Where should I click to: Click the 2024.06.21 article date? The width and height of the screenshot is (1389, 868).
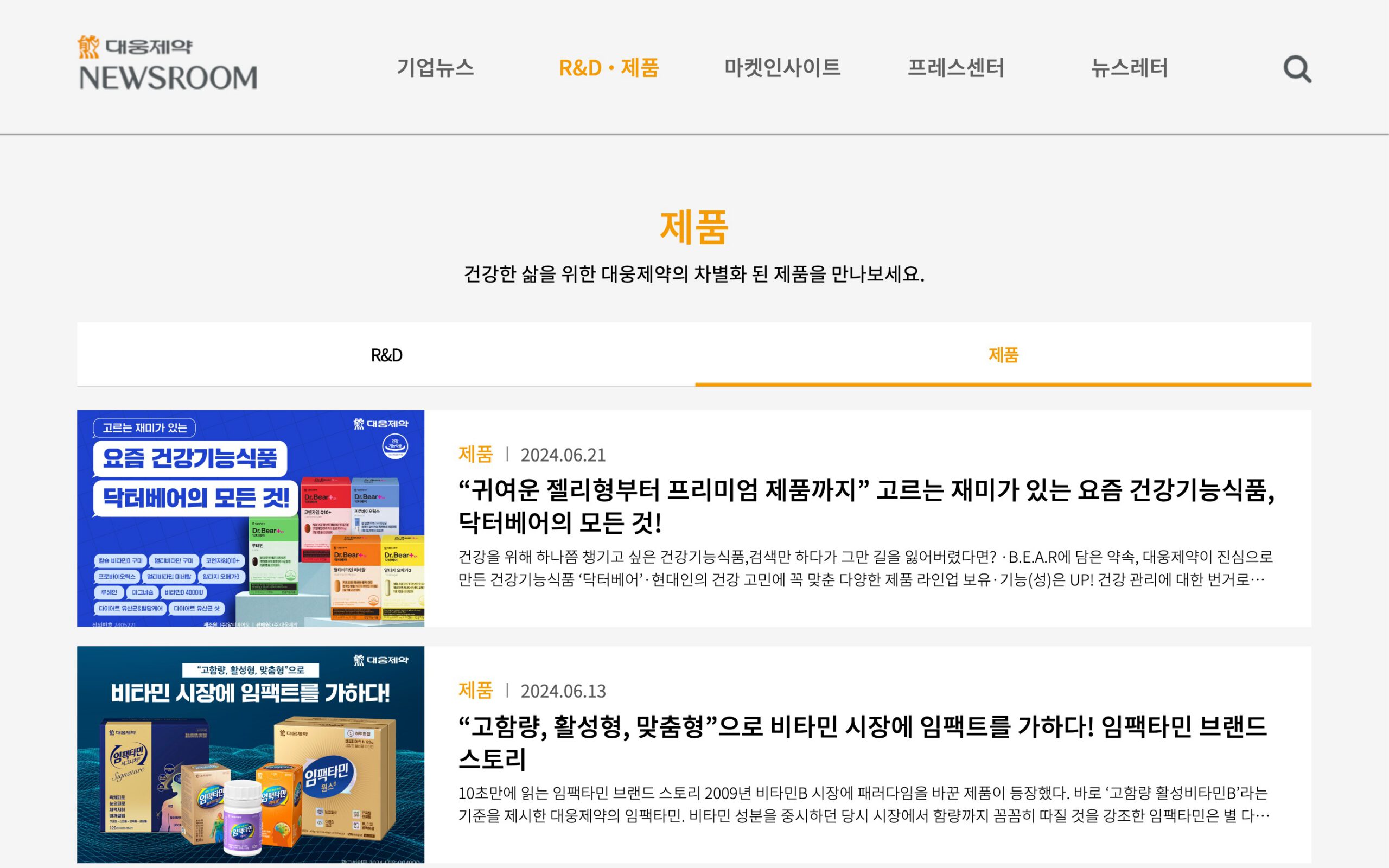563,455
